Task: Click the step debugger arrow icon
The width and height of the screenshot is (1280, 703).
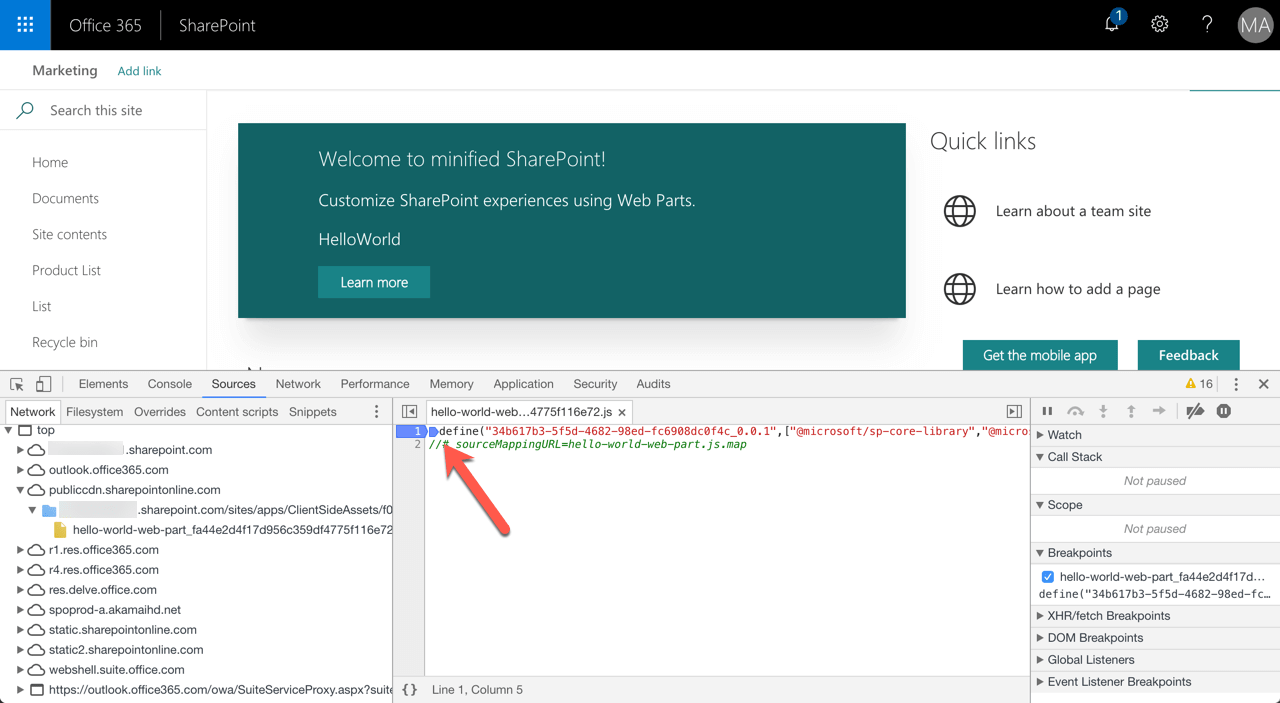Action: (x=1159, y=411)
